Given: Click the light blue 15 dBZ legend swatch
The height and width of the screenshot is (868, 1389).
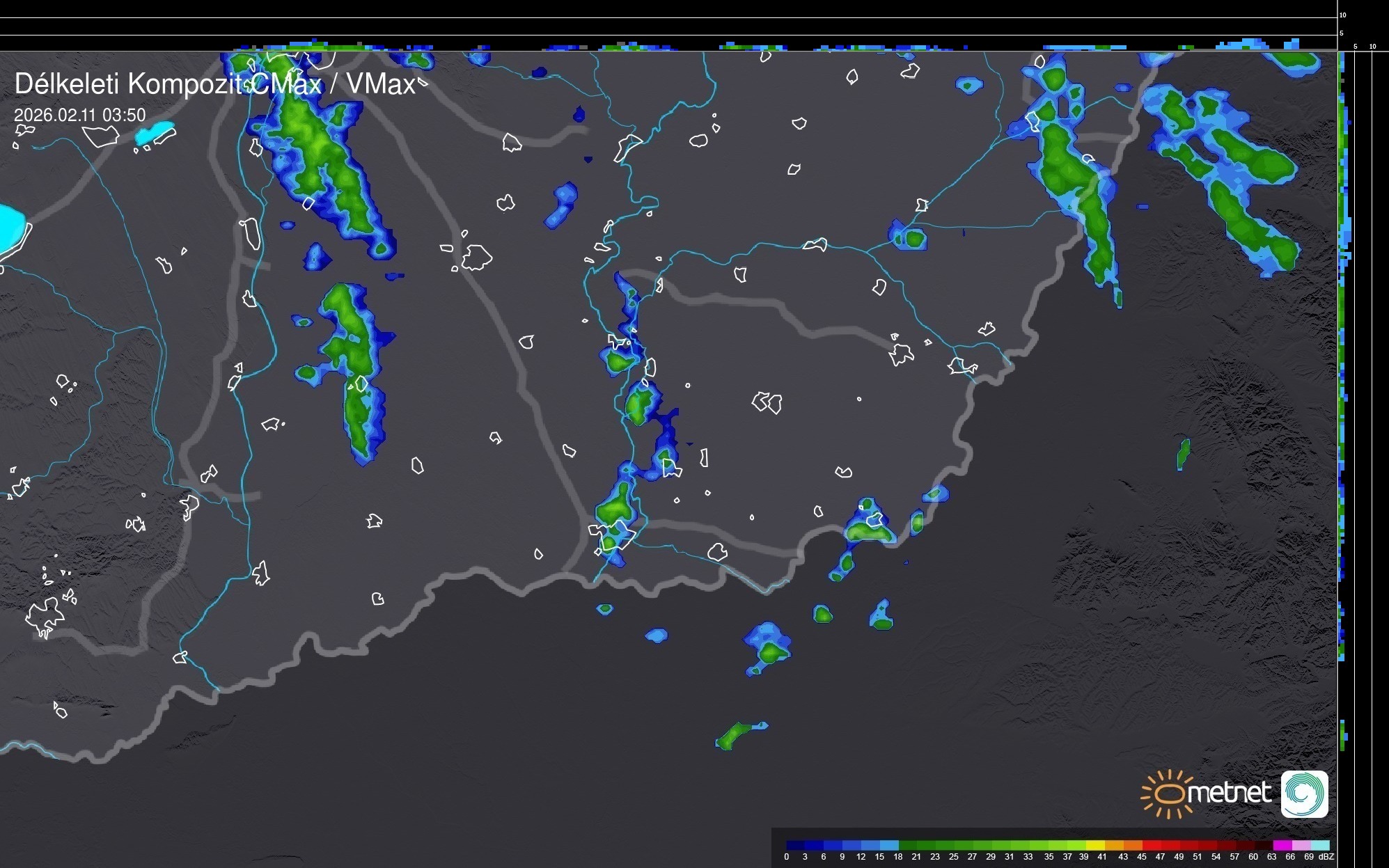Looking at the screenshot, I should coord(888,845).
